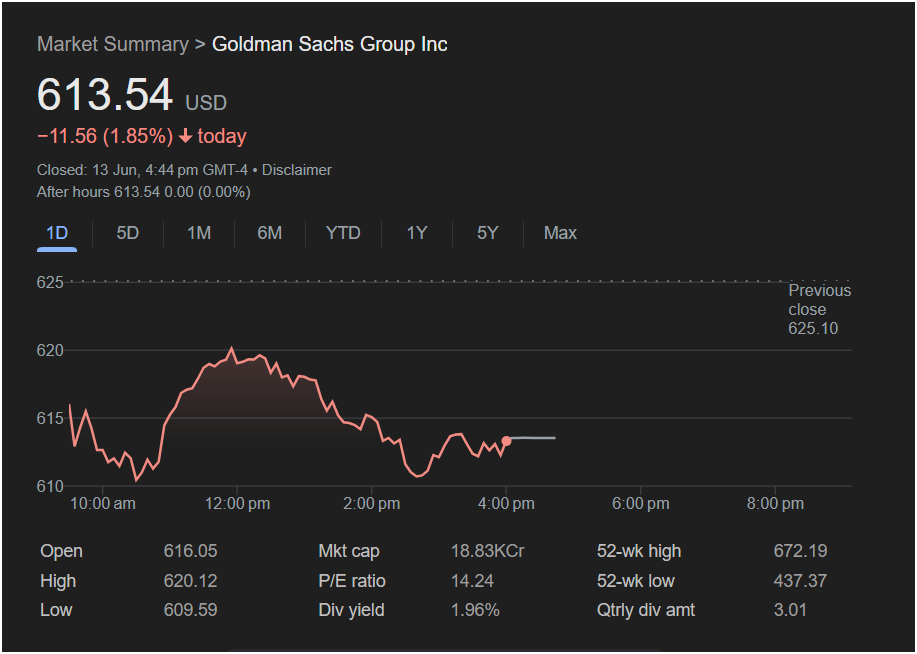Click the grey after-hours line on chart

tap(533, 438)
